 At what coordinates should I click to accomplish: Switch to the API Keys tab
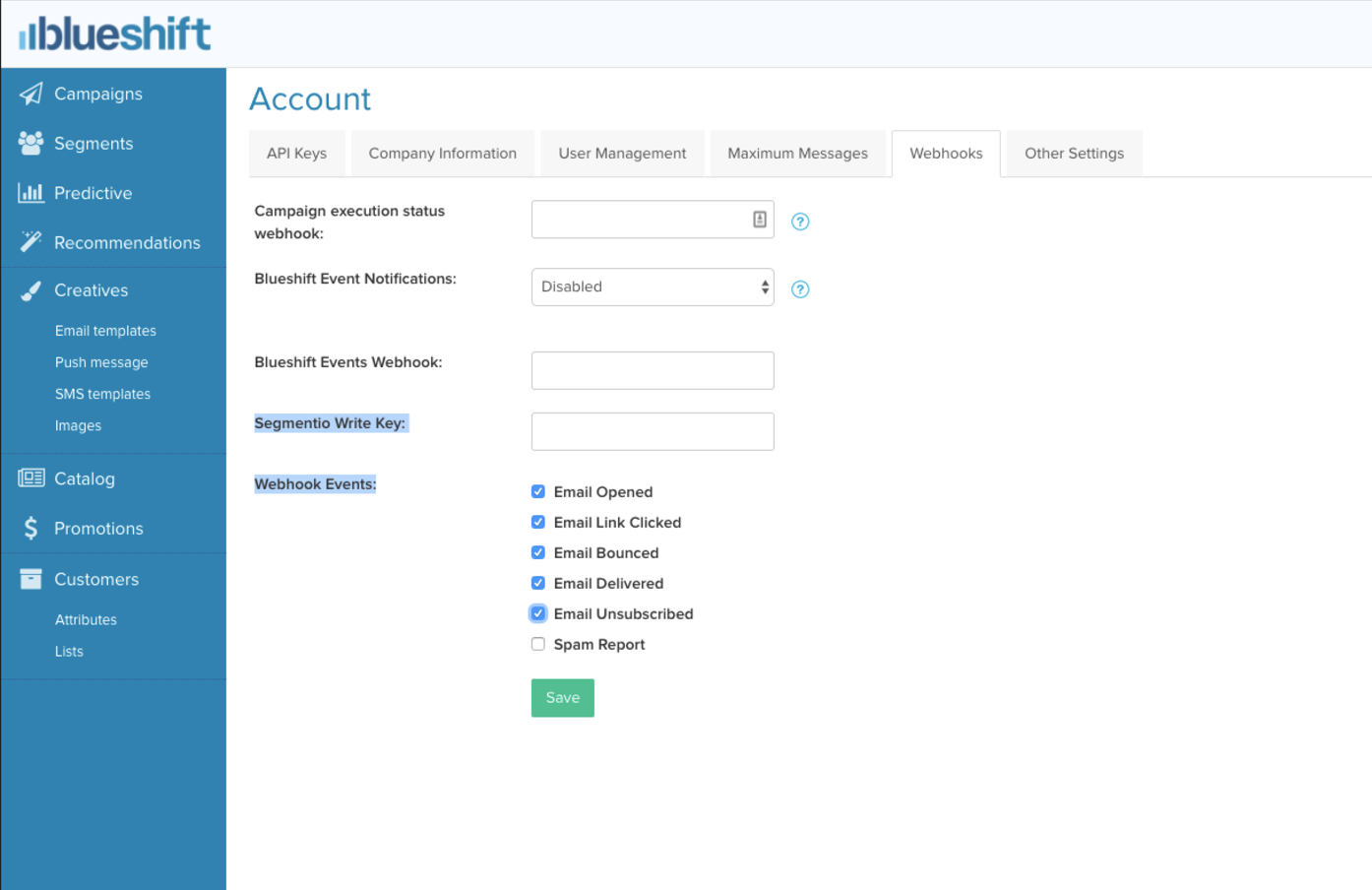pos(296,153)
